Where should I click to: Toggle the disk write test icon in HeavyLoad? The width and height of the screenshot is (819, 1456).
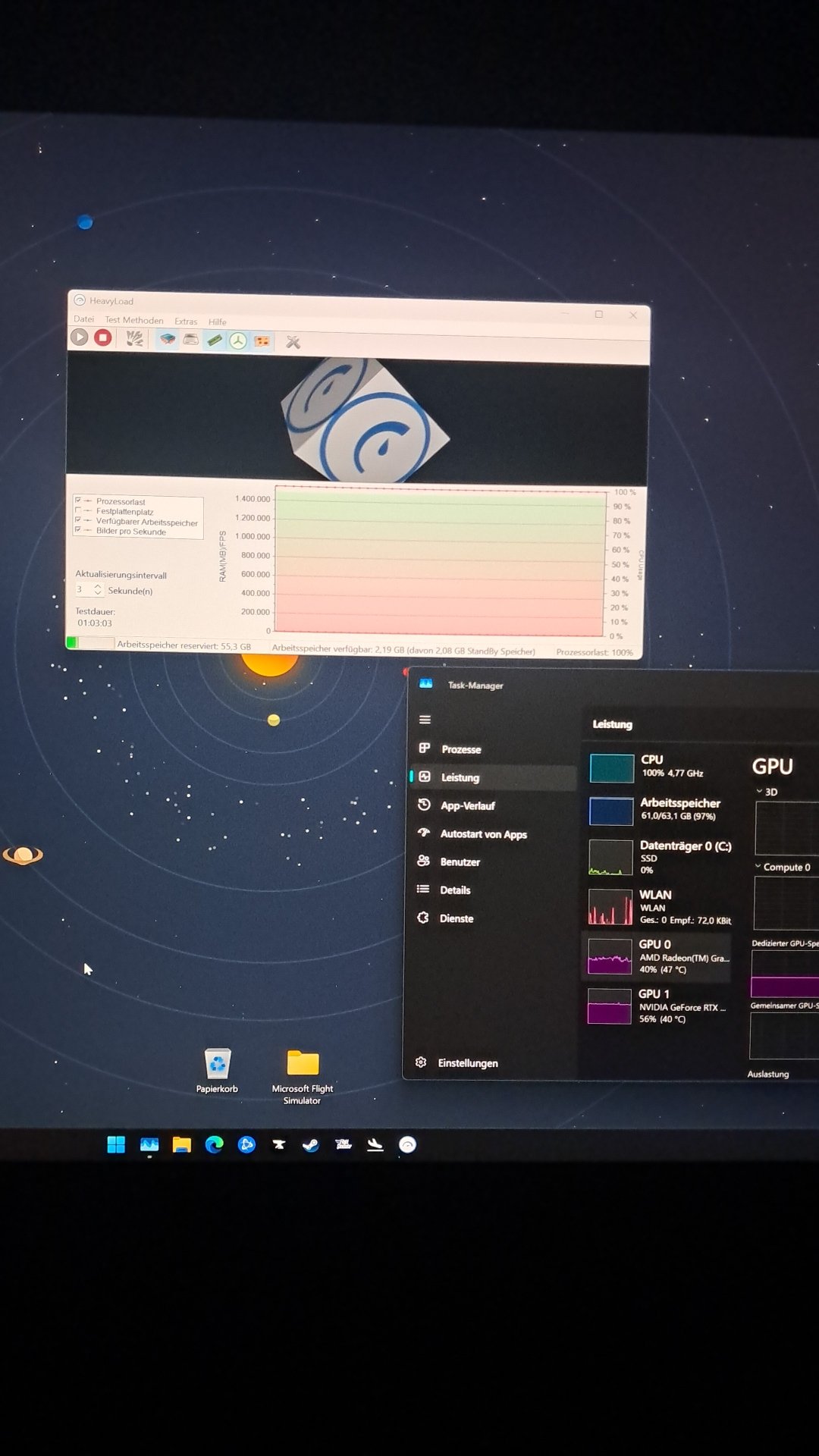[191, 340]
